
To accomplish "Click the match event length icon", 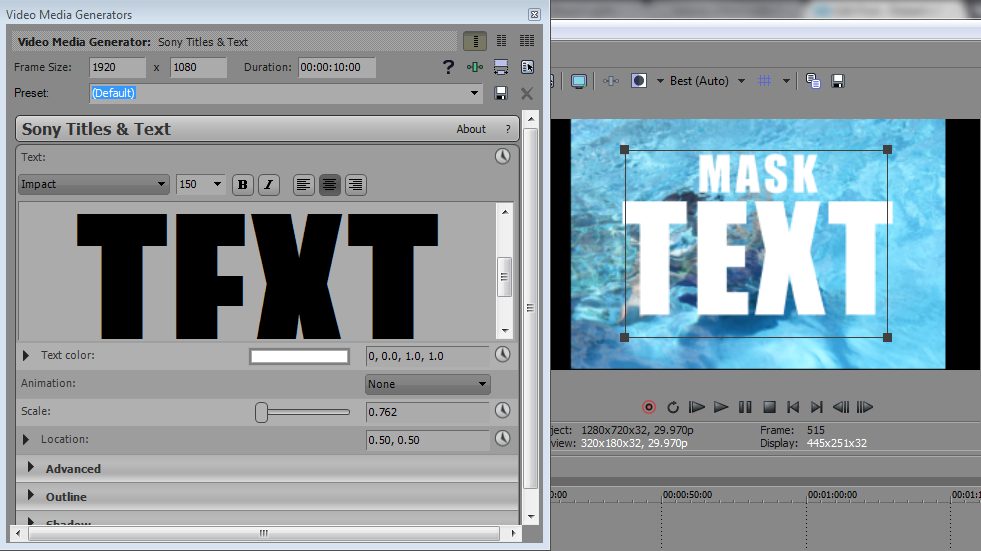I will [475, 67].
